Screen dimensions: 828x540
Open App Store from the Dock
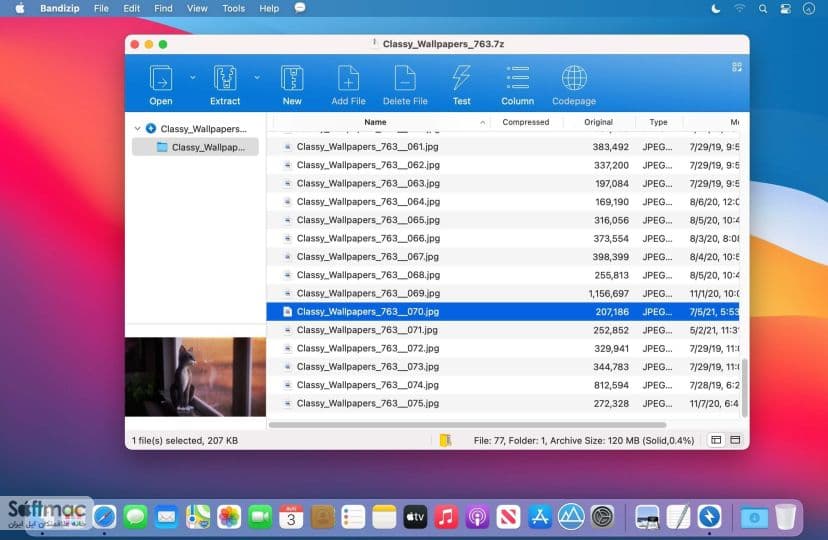(540, 516)
